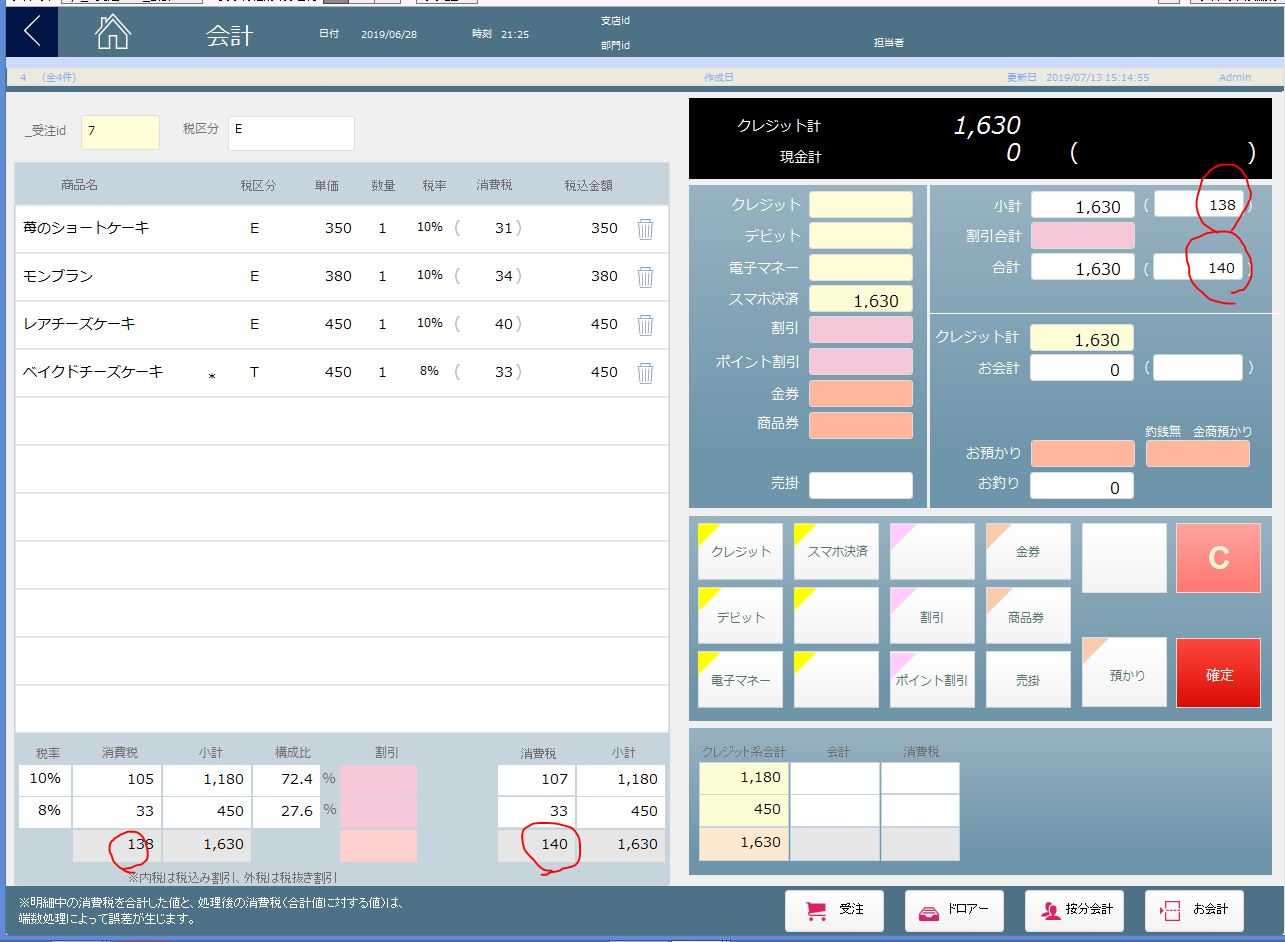Image resolution: width=1285 pixels, height=942 pixels.
Task: Select the ベイクドチーズケーキ product name
Action: point(93,372)
